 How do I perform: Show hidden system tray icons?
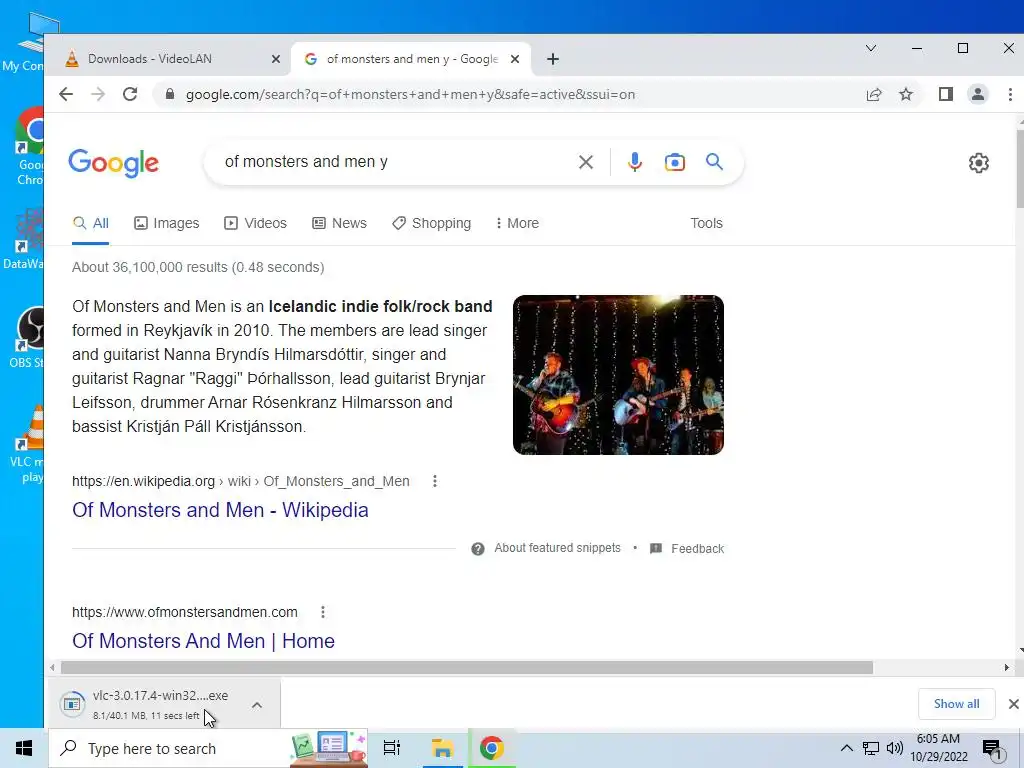846,748
